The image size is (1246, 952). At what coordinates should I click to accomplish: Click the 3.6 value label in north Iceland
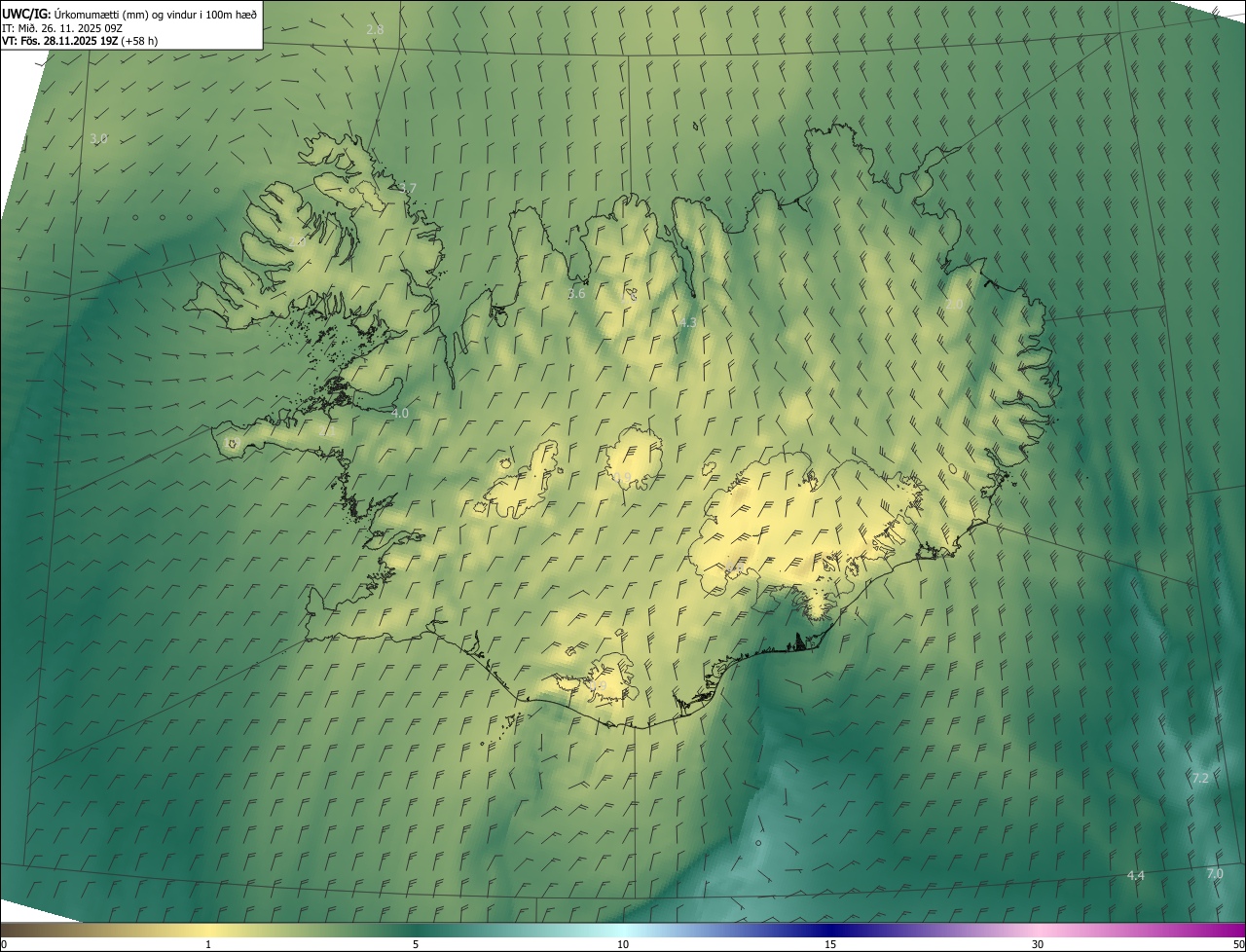[x=576, y=293]
